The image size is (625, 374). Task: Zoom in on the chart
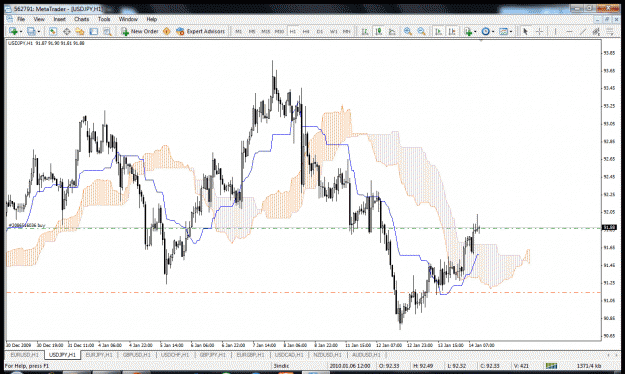[408, 31]
